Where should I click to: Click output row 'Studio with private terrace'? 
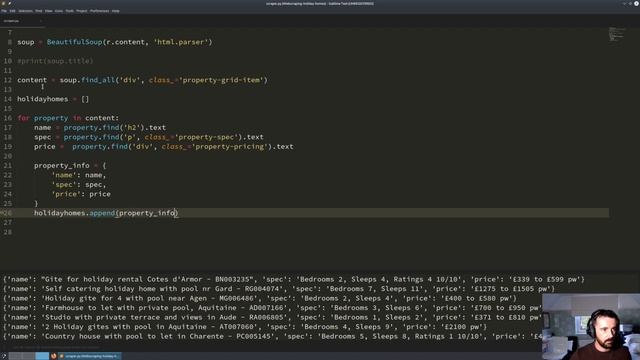click(272, 317)
